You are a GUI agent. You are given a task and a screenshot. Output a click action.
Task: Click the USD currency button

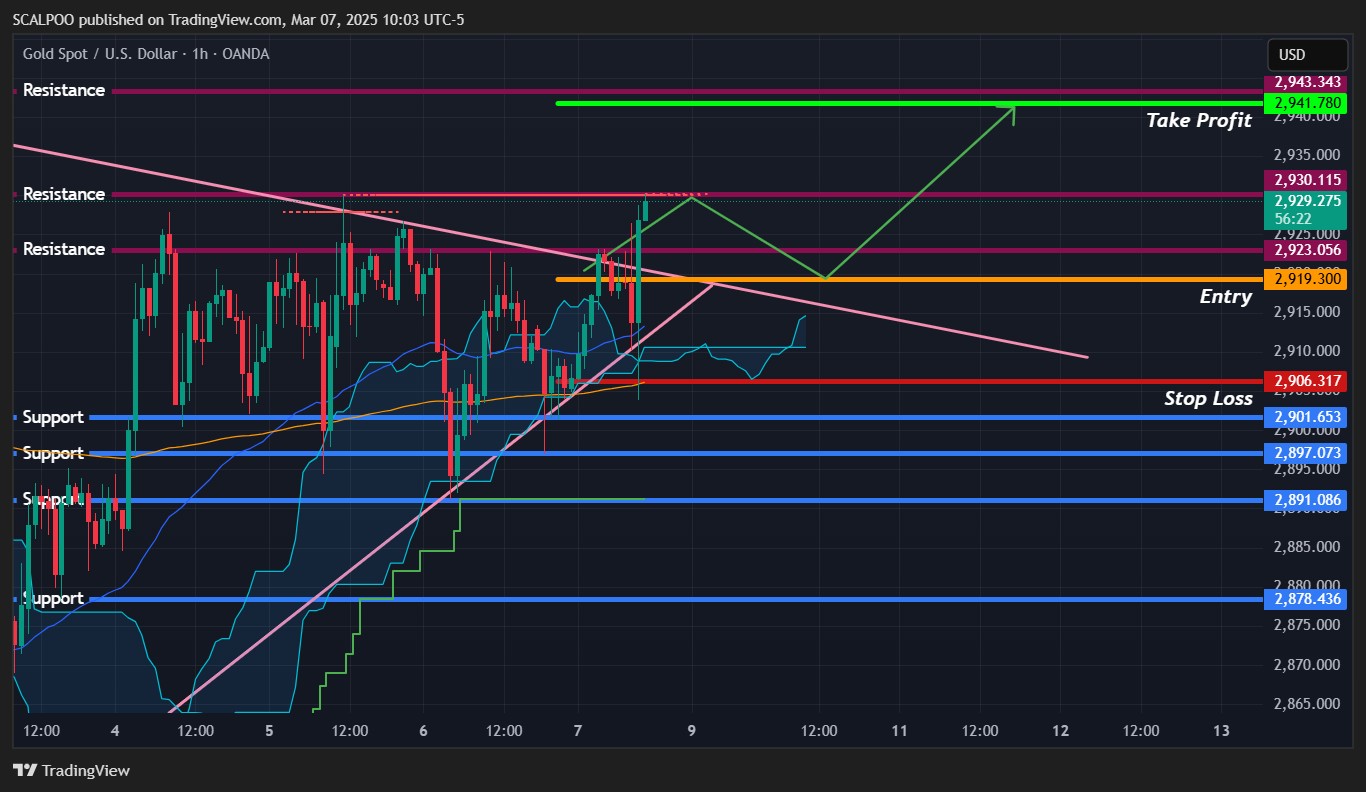[x=1308, y=55]
